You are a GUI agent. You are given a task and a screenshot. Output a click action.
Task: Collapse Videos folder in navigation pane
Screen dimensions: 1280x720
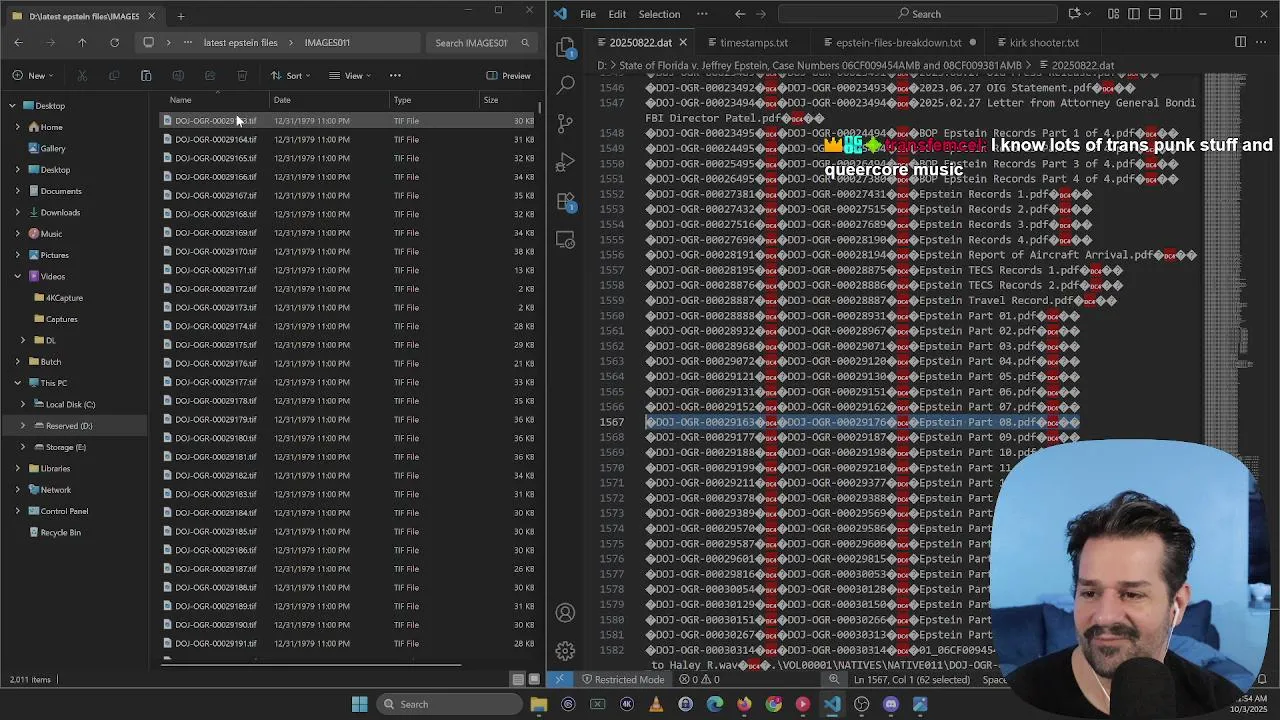pos(17,276)
